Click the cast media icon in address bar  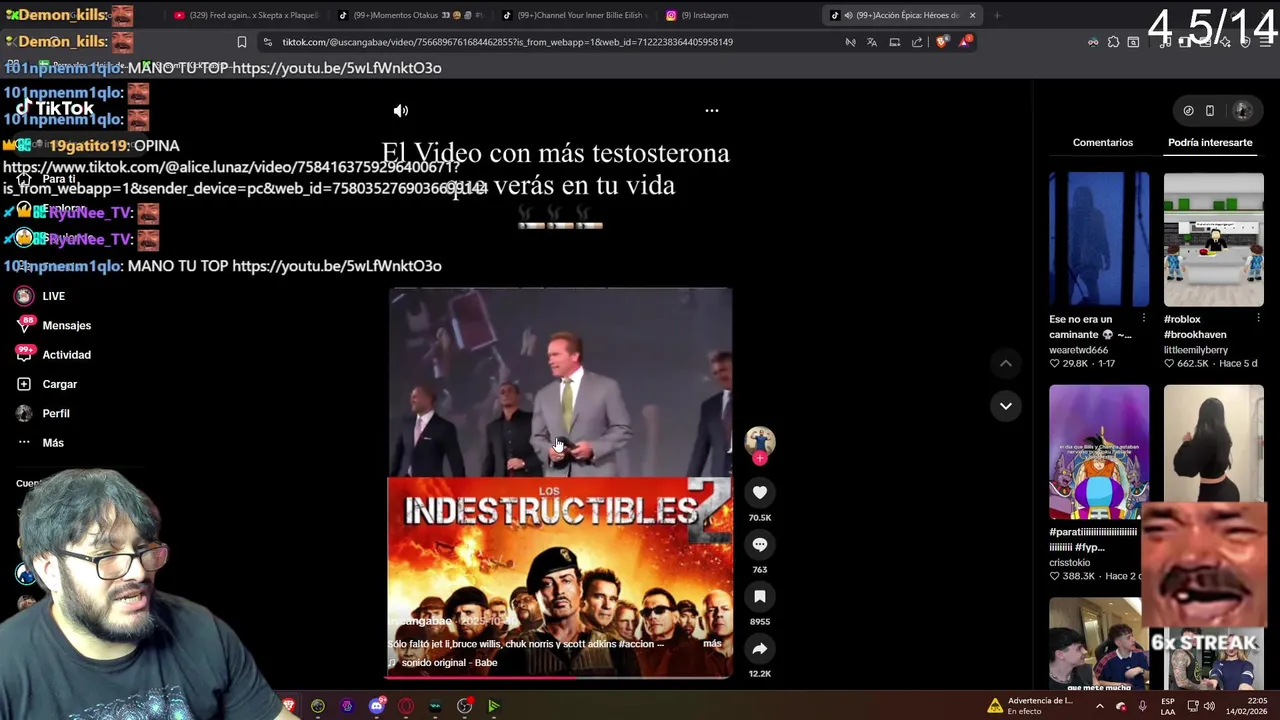pos(894,42)
